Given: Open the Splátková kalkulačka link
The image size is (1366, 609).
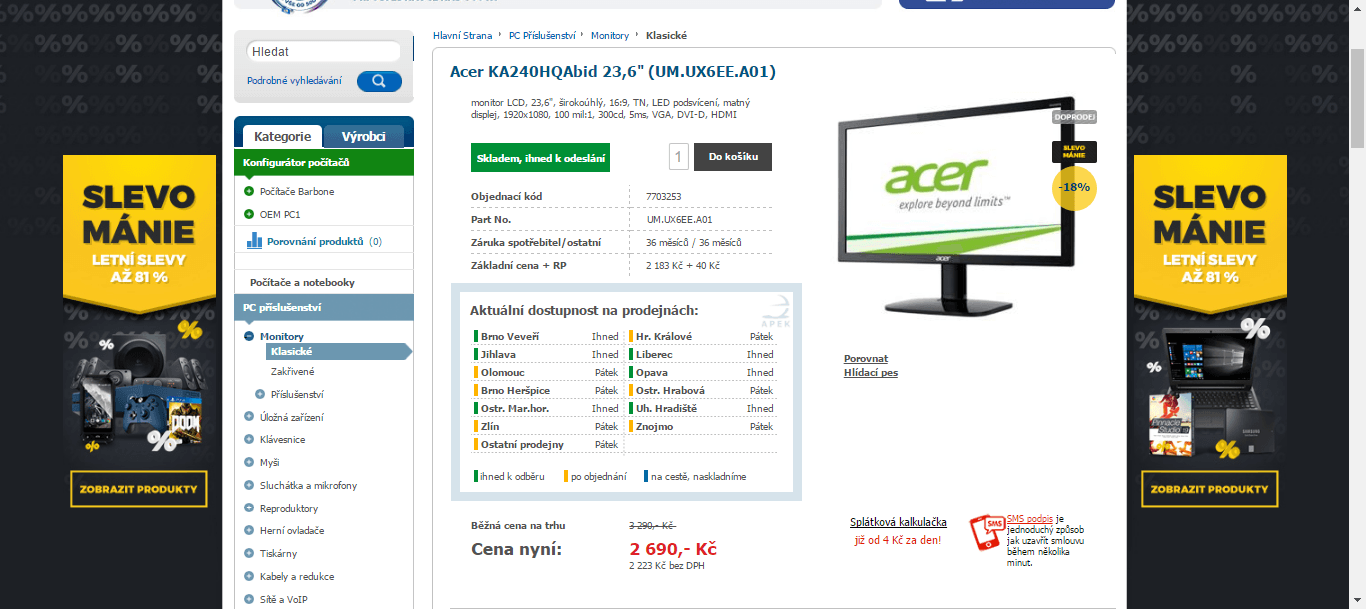Looking at the screenshot, I should point(898,522).
